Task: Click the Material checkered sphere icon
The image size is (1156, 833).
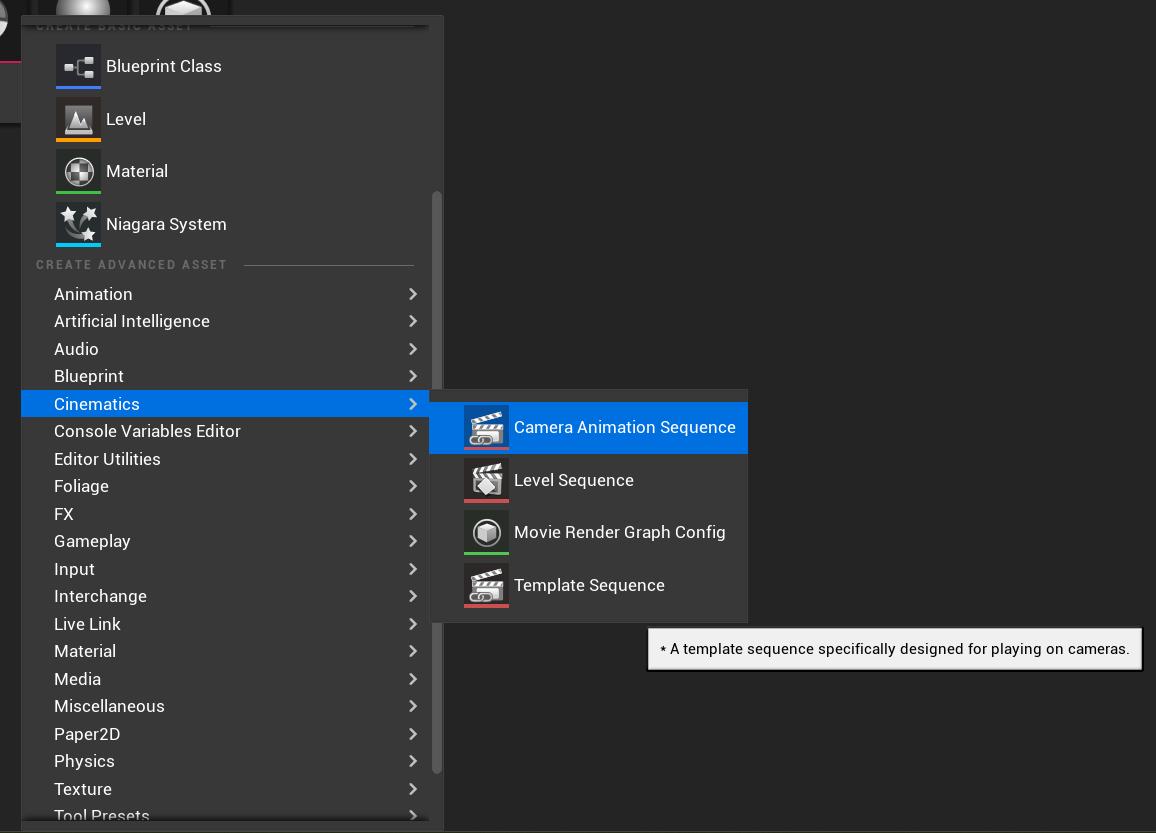Action: click(78, 171)
